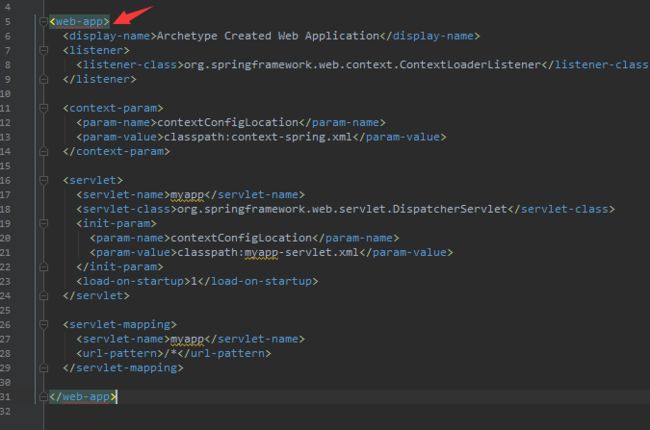Click empty line 32 in editor gutter
This screenshot has height=430, width=650.
click(5, 411)
